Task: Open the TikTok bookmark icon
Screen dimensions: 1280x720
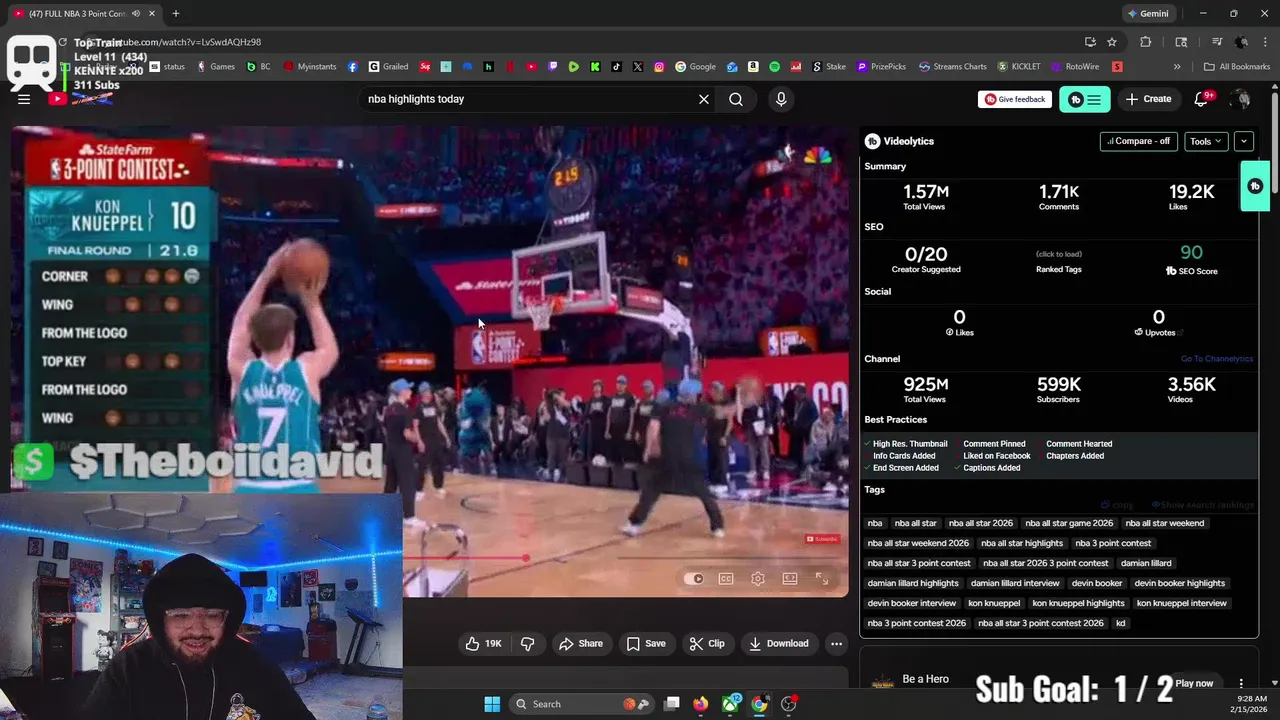Action: pyautogui.click(x=616, y=67)
